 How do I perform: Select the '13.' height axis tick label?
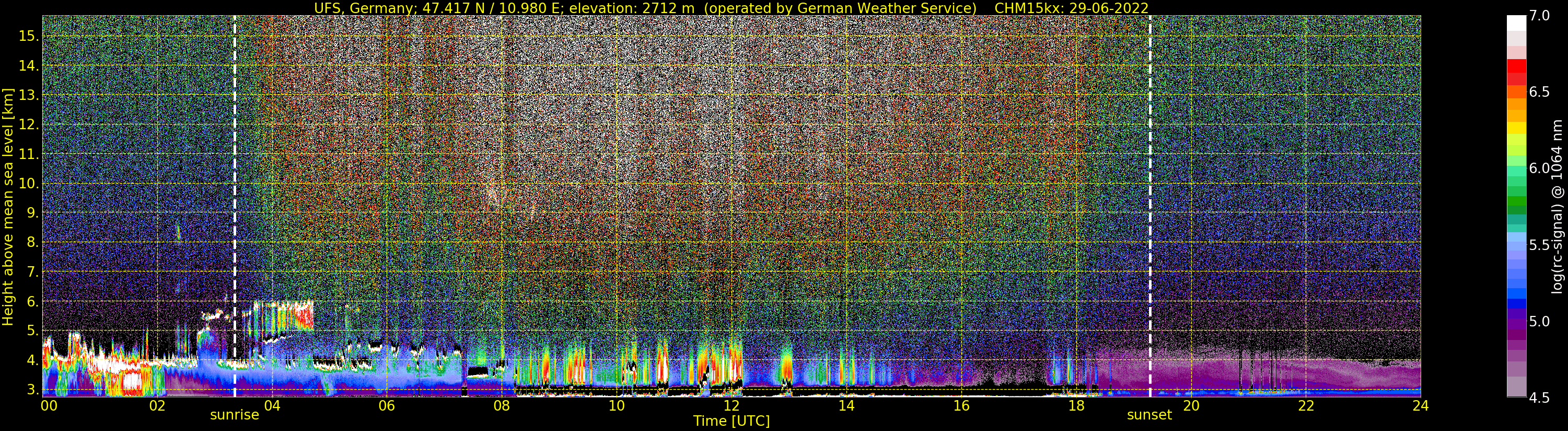coord(29,95)
